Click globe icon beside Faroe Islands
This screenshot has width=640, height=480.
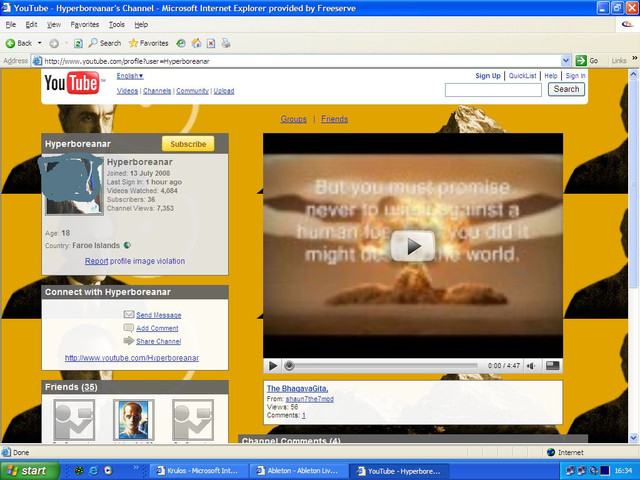click(x=127, y=245)
